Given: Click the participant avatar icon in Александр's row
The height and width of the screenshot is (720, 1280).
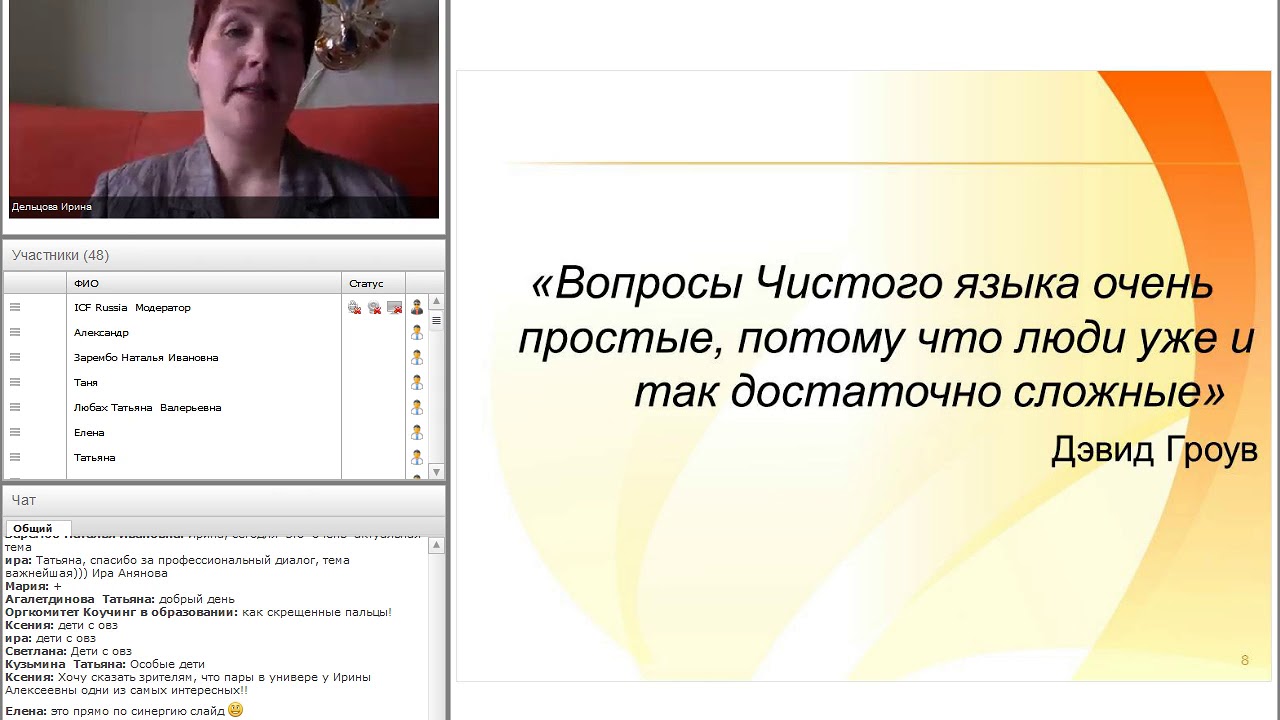Looking at the screenshot, I should (417, 332).
